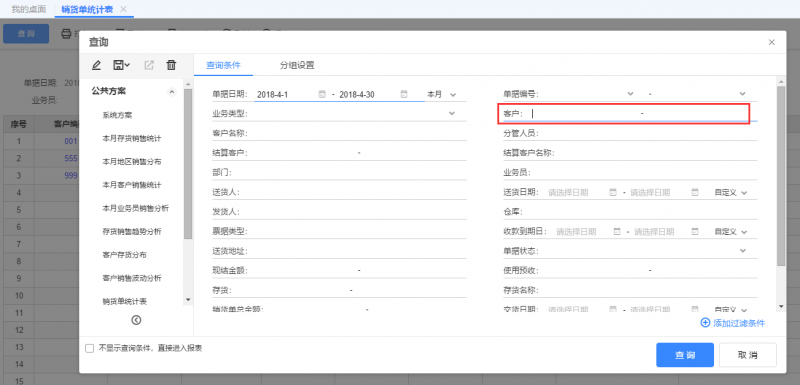Toggle 不显示查询条件，直接进入报表 checkbox
Viewport: 800px width, 385px height.
90,348
